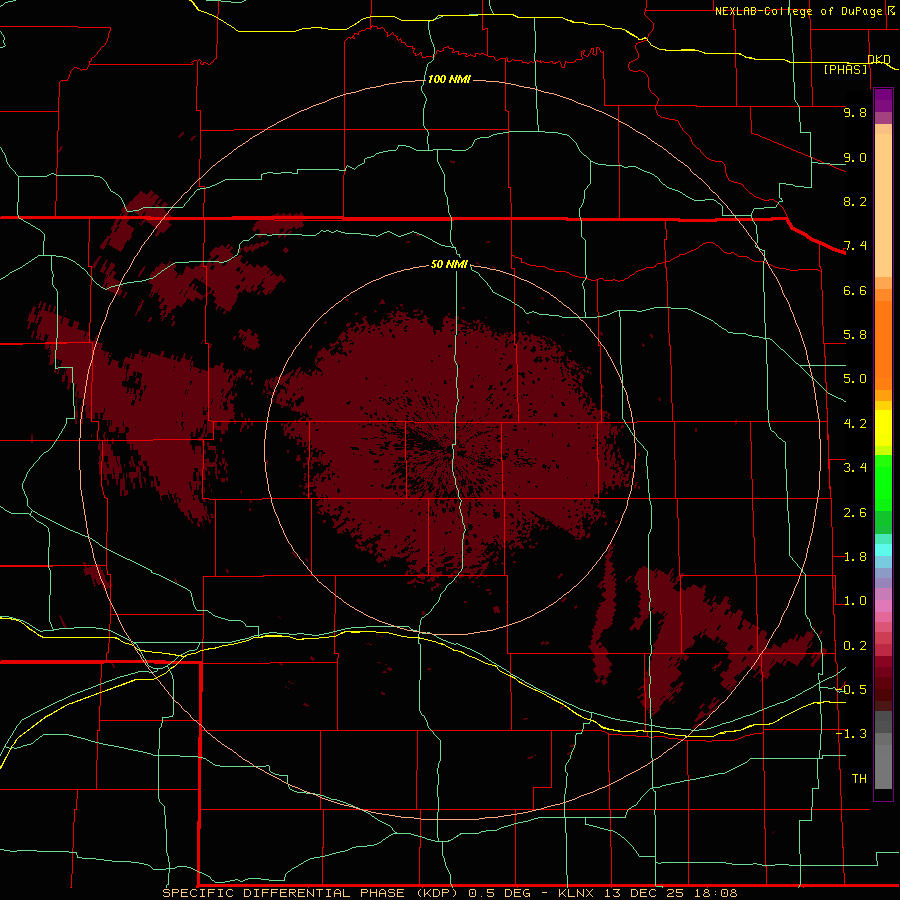Click the -0.5 value on the scale
This screenshot has width=900, height=900.
[851, 689]
